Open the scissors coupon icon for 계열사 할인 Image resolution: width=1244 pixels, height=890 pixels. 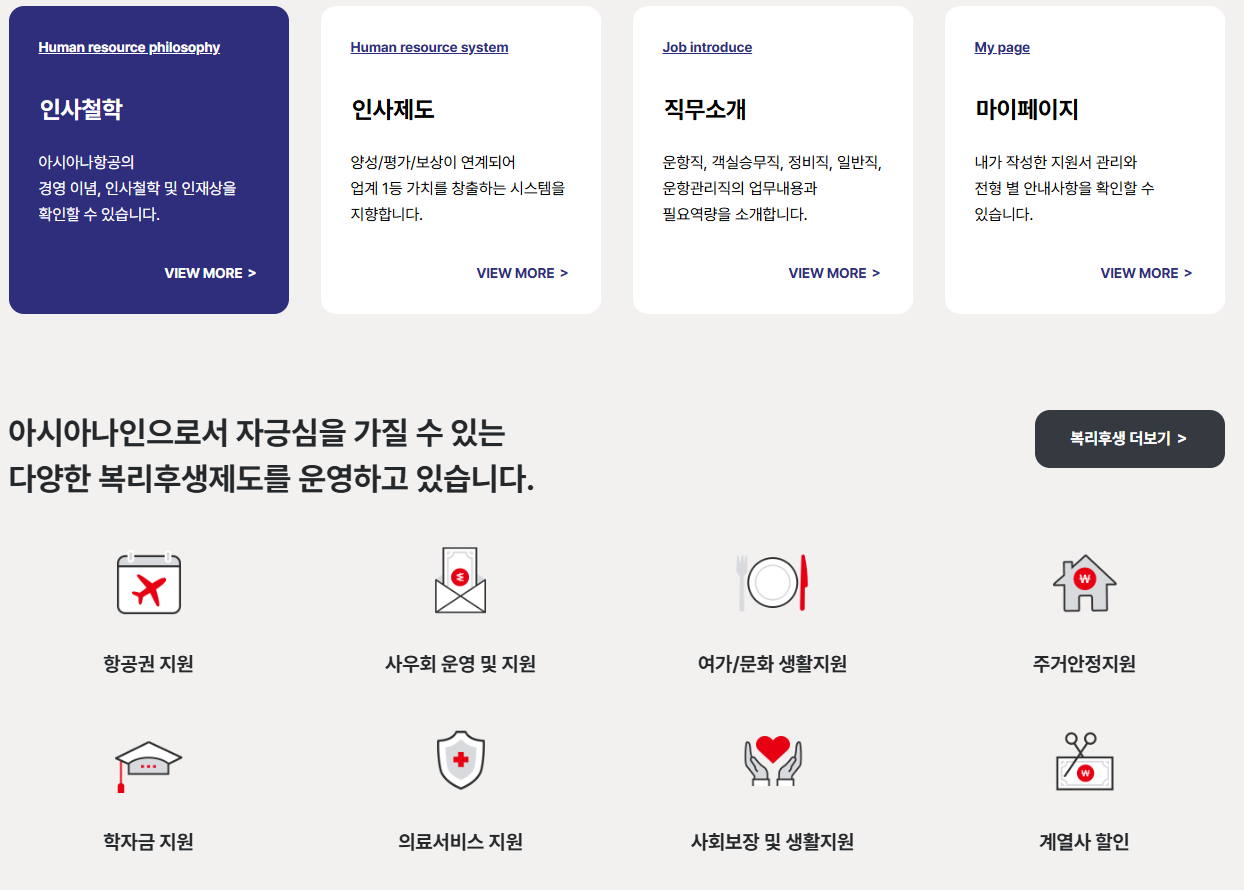tap(1085, 761)
